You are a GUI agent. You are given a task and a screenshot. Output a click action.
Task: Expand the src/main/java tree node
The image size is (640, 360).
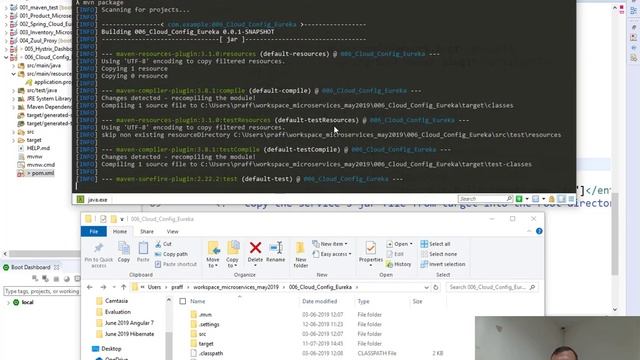13,65
